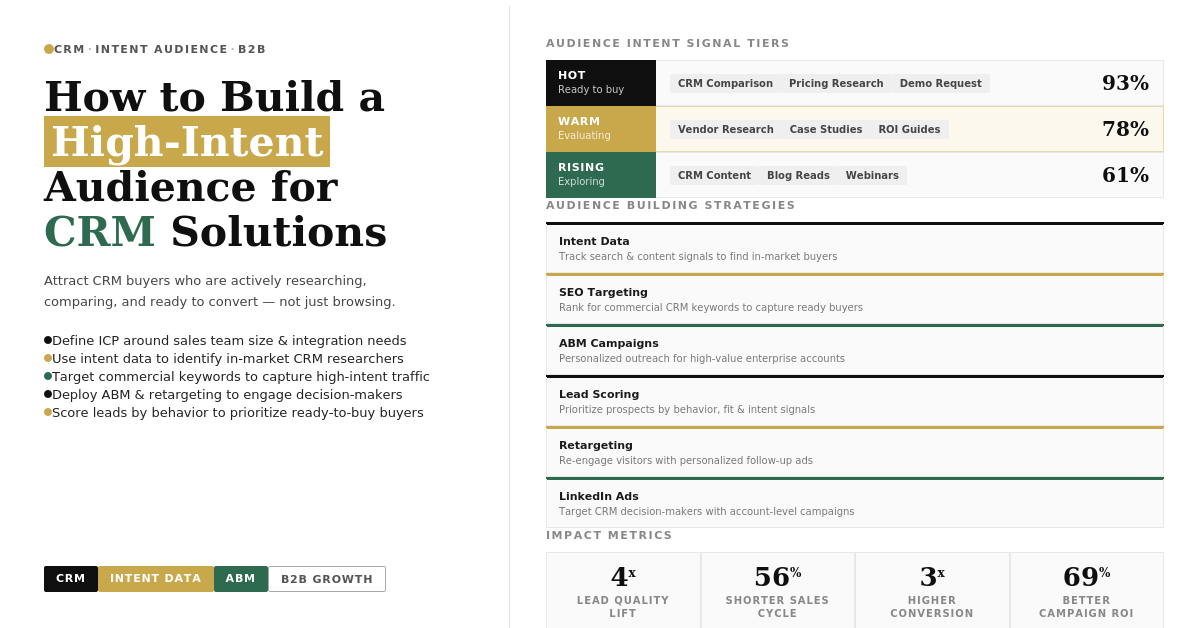Click the Demo Request chip
This screenshot has height=628, width=1200.
(940, 84)
